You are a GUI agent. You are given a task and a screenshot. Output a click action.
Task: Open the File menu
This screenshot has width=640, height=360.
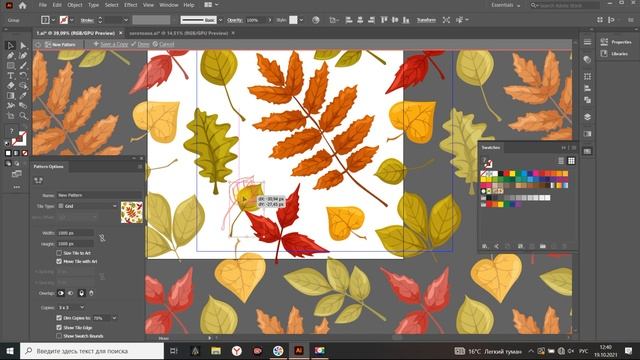[x=42, y=5]
